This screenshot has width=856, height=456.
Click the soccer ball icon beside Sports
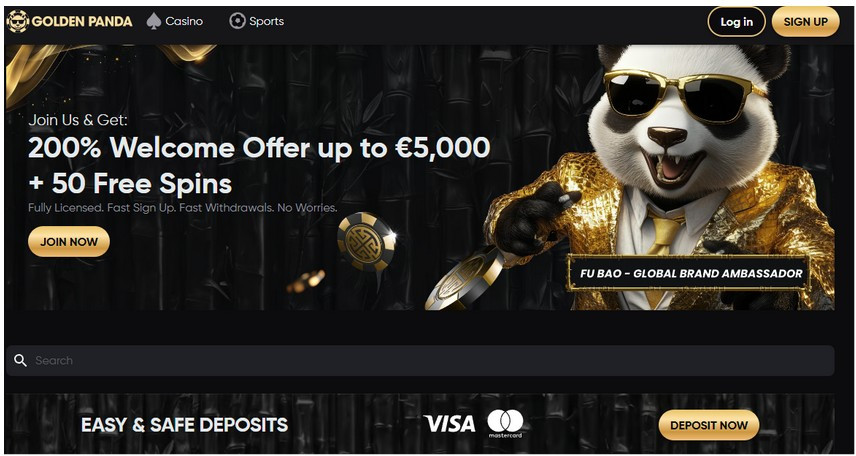coord(237,21)
